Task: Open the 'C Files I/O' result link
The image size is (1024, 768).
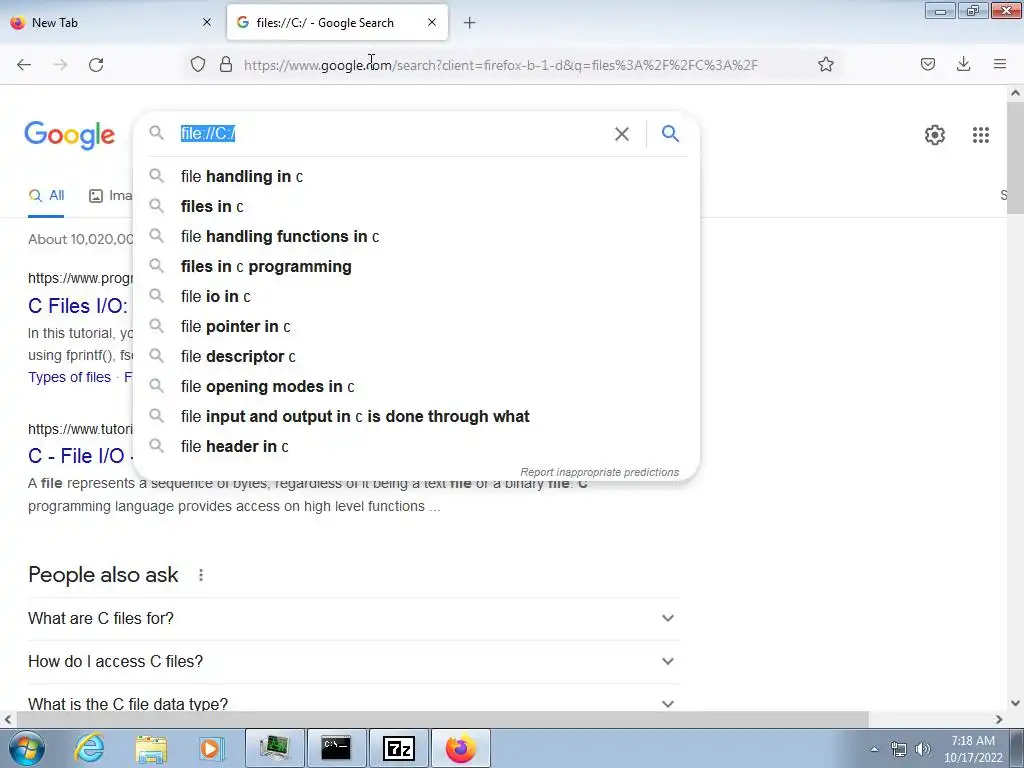Action: (78, 306)
